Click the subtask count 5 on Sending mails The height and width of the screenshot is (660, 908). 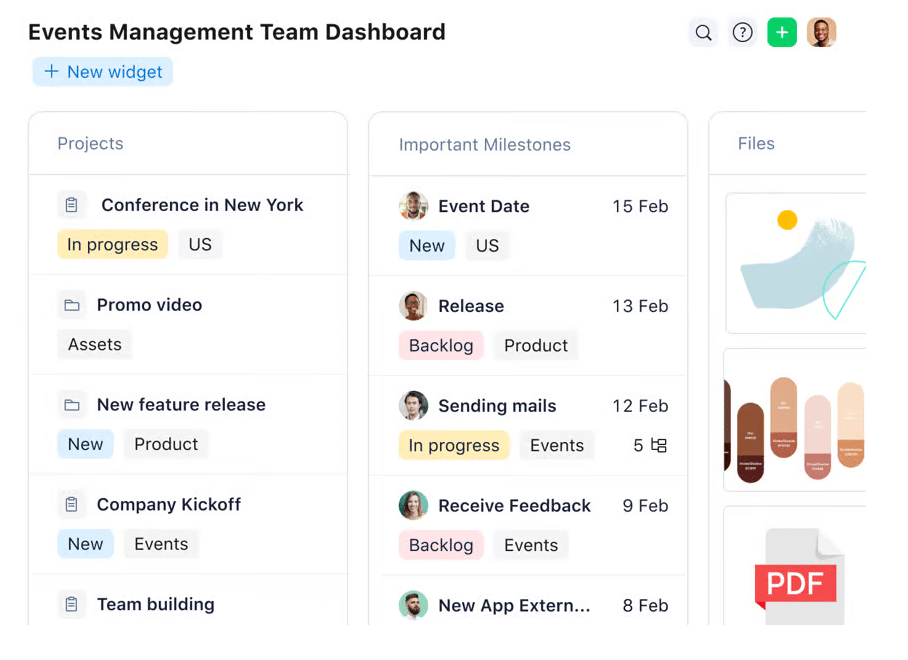(638, 445)
